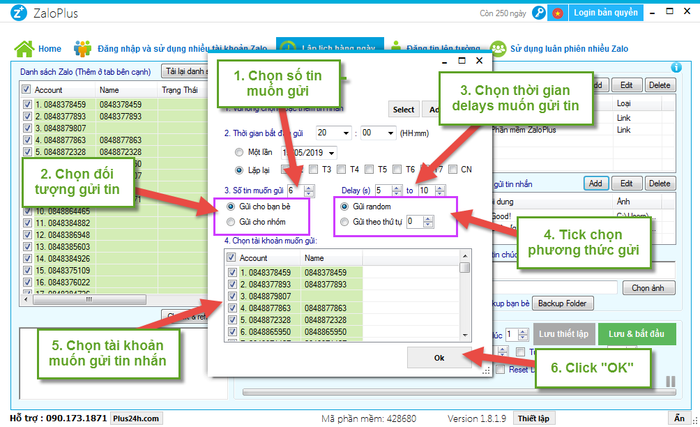Tick CN weekday checkbox
Image resolution: width=700 pixels, height=427 pixels.
pyautogui.click(x=453, y=169)
